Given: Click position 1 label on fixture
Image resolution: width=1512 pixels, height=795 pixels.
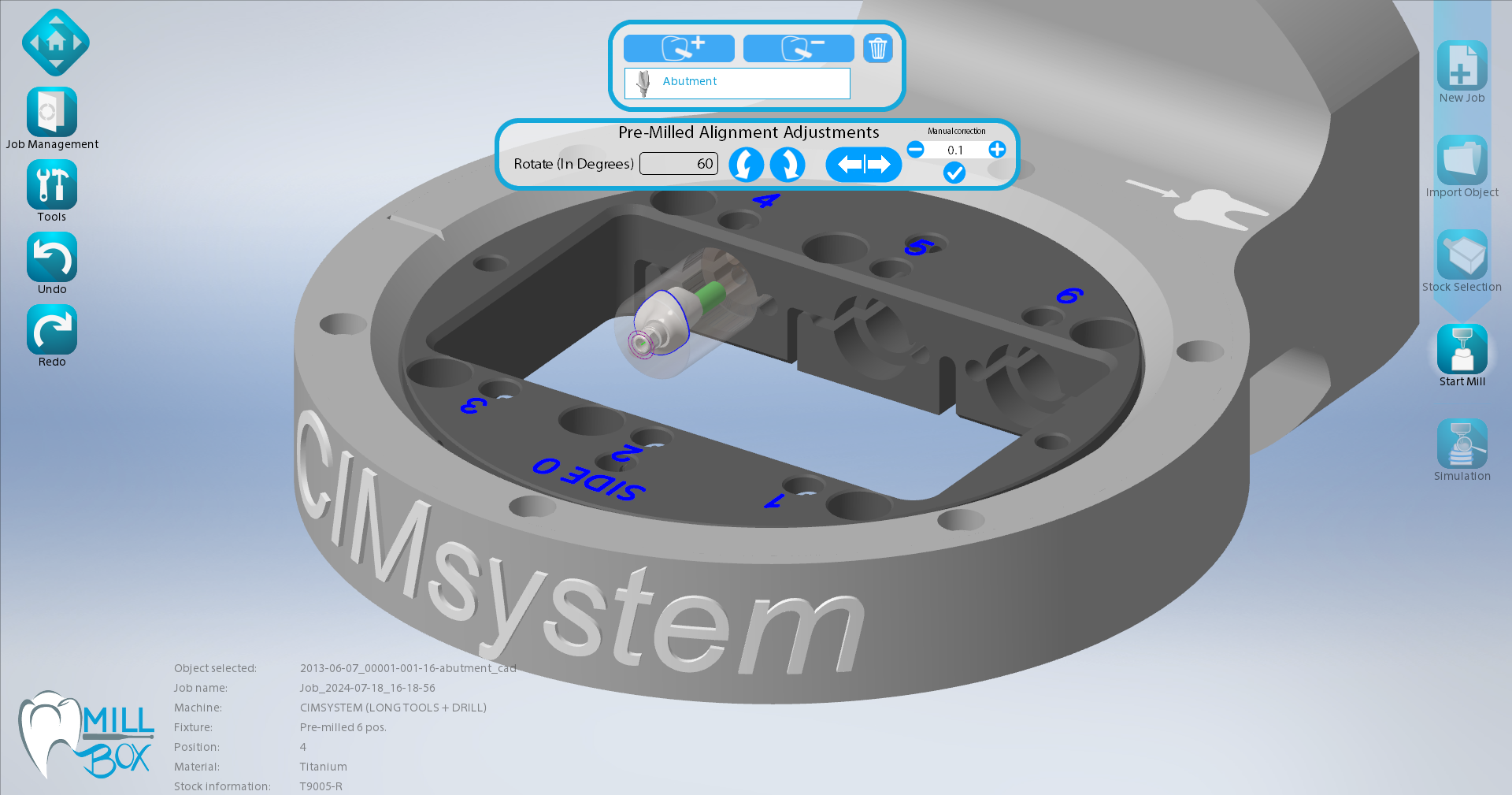Looking at the screenshot, I should tap(775, 501).
